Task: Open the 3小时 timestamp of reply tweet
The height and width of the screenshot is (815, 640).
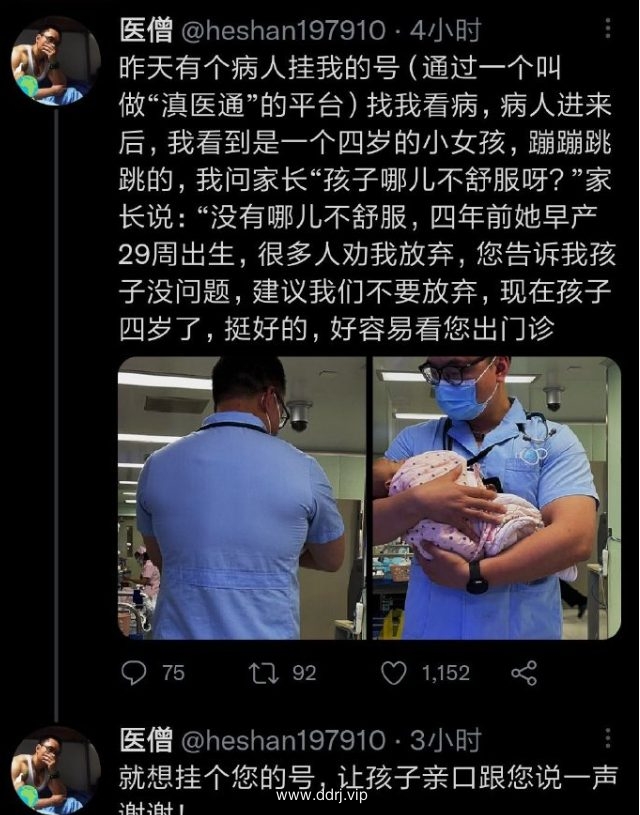Action: click(x=446, y=740)
